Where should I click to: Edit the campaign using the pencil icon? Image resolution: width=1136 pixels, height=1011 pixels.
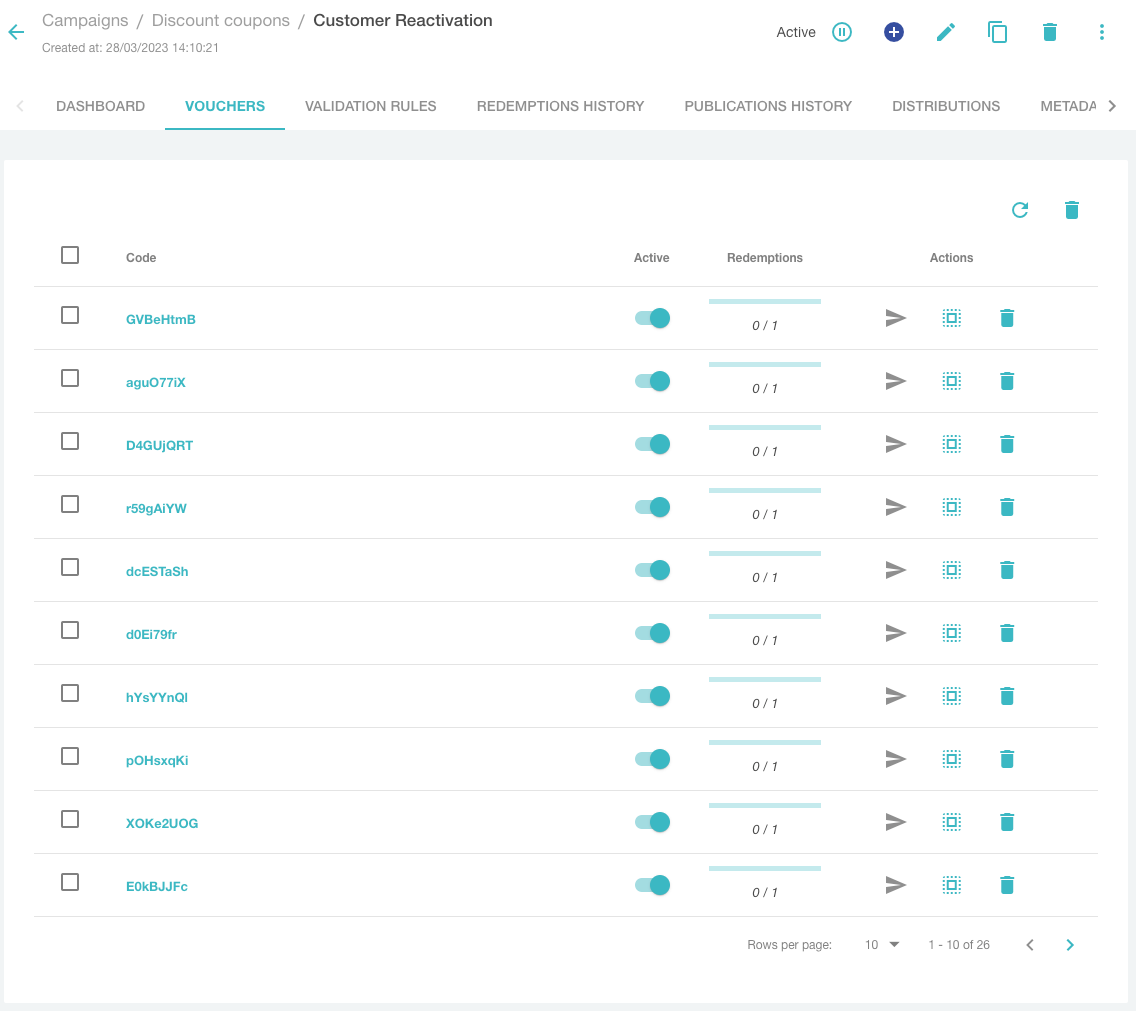[946, 32]
